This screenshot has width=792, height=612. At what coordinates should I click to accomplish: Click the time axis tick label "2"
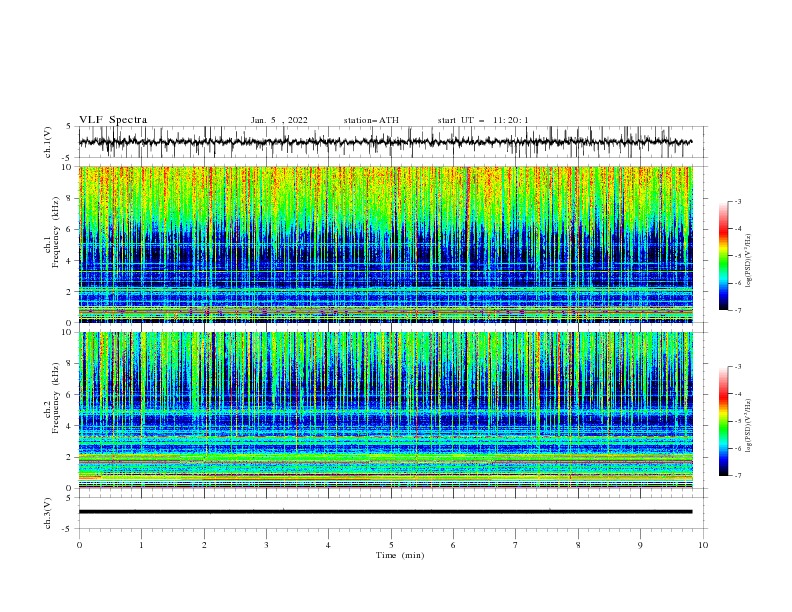click(204, 545)
